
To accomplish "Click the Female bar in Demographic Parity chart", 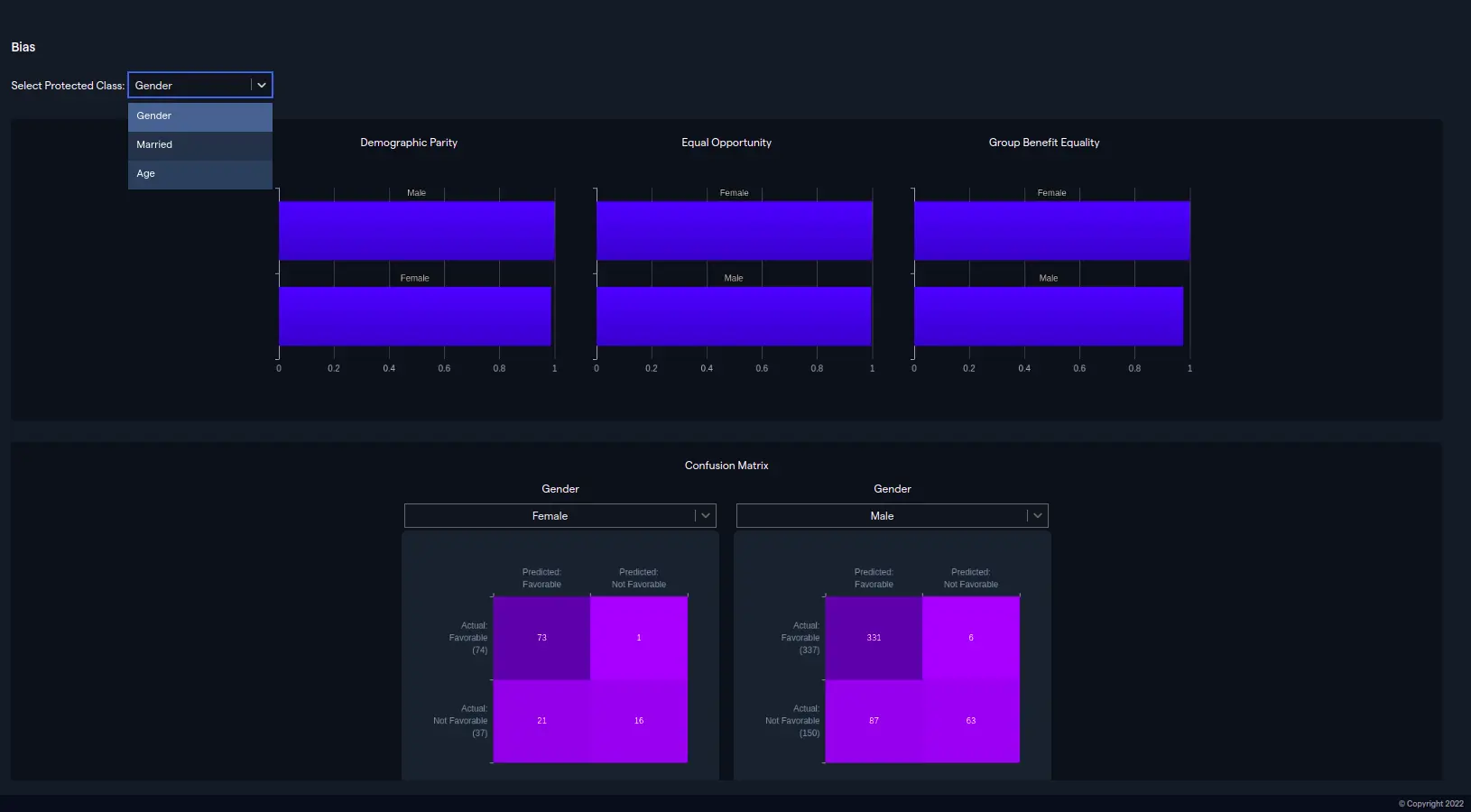I will click(414, 316).
